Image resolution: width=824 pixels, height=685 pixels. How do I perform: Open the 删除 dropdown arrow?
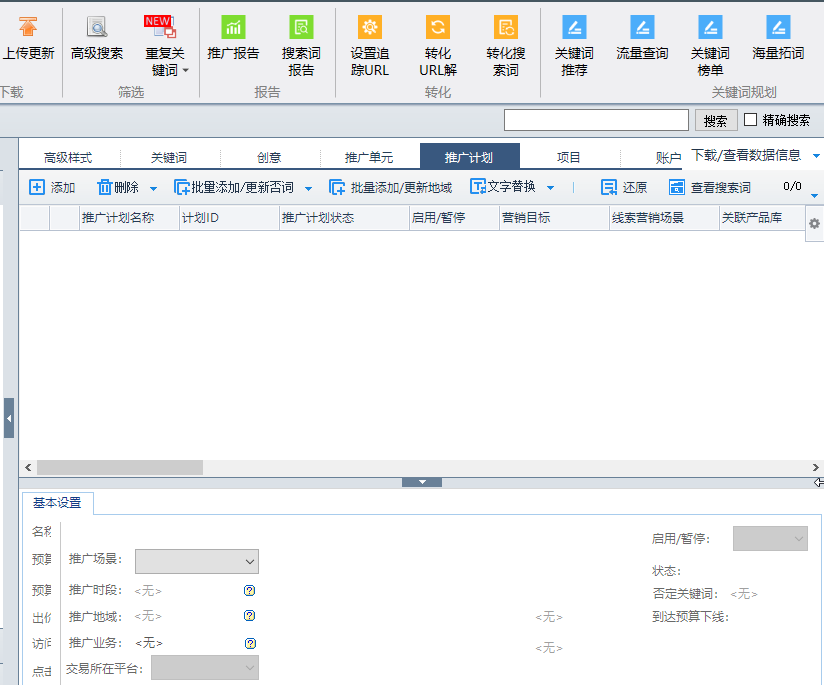(x=153, y=188)
